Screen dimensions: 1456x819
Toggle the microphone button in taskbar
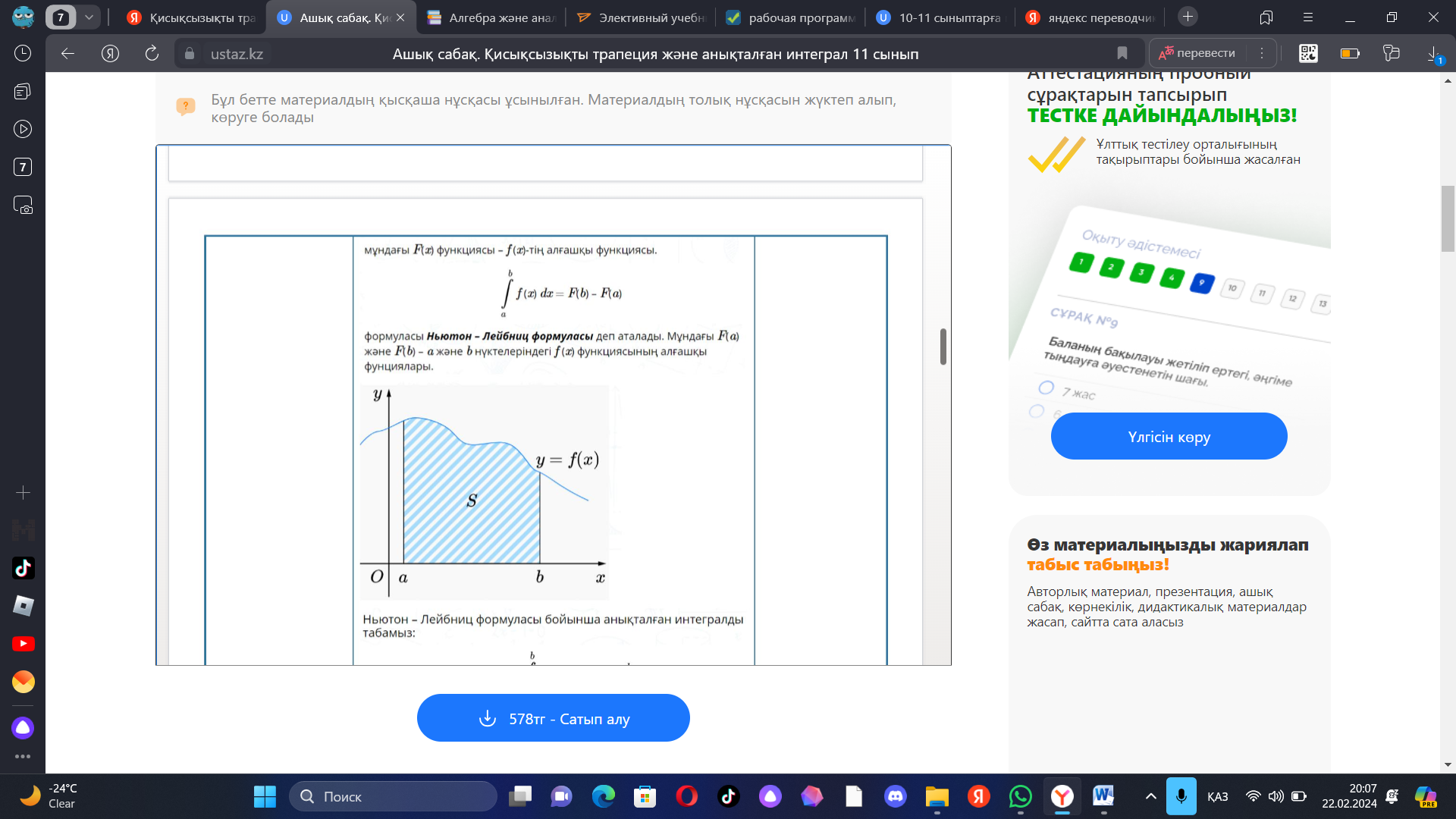click(x=1181, y=796)
